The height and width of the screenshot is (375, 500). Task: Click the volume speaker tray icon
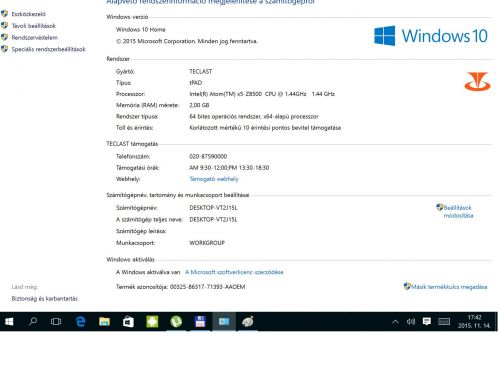[411, 322]
